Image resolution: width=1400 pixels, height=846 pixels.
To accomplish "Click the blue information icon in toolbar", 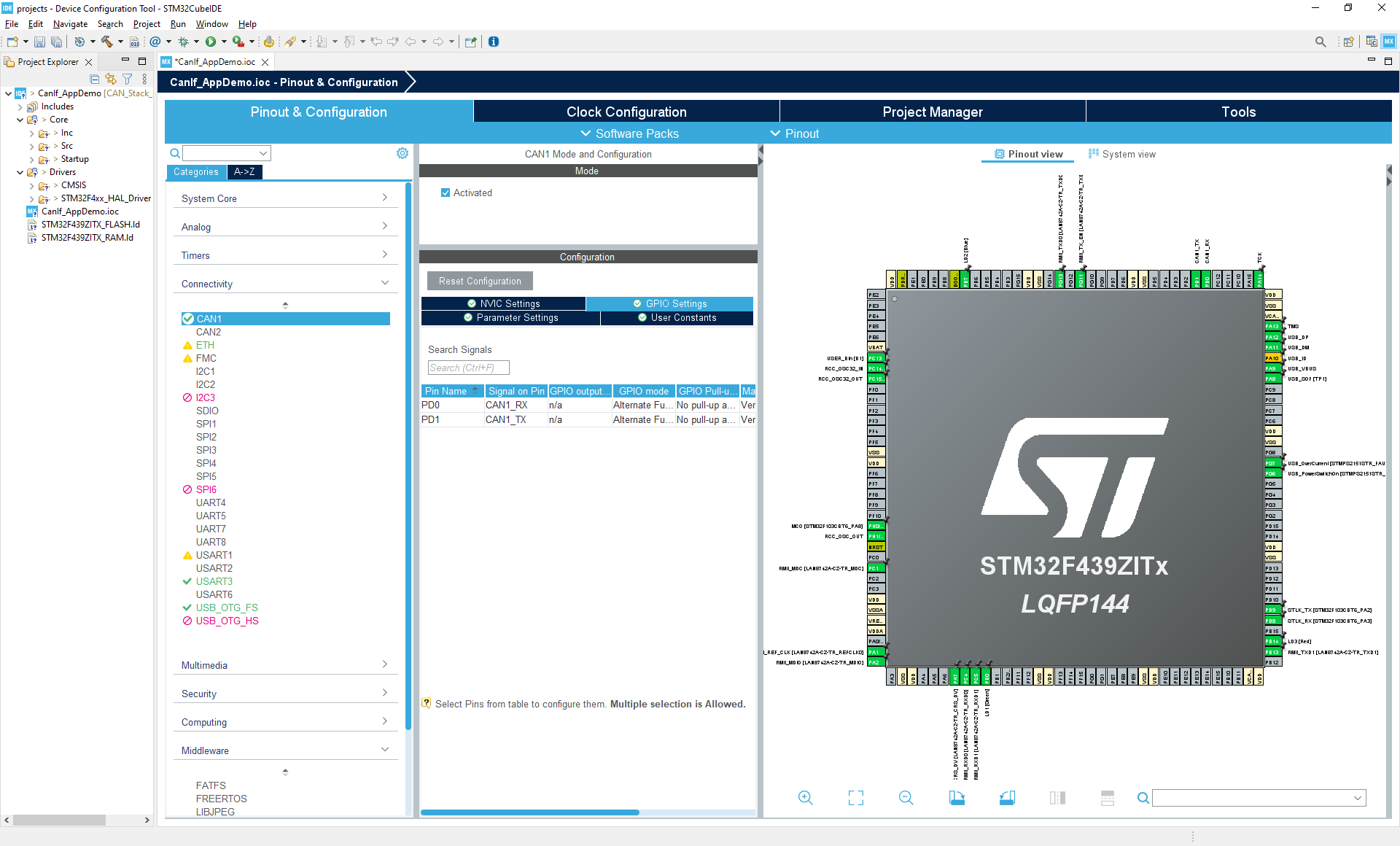I will pos(494,42).
